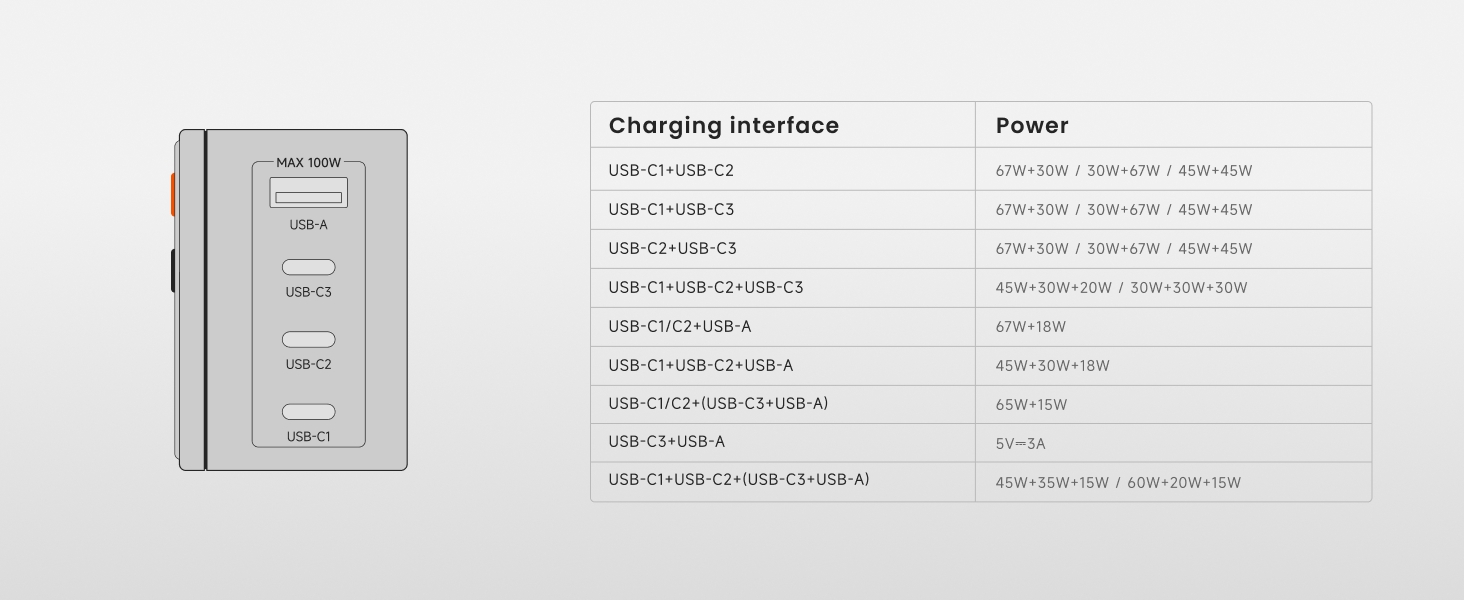Click the USB-C1/C2+USB-A row label
Screen dimensions: 1464x600
(x=680, y=327)
